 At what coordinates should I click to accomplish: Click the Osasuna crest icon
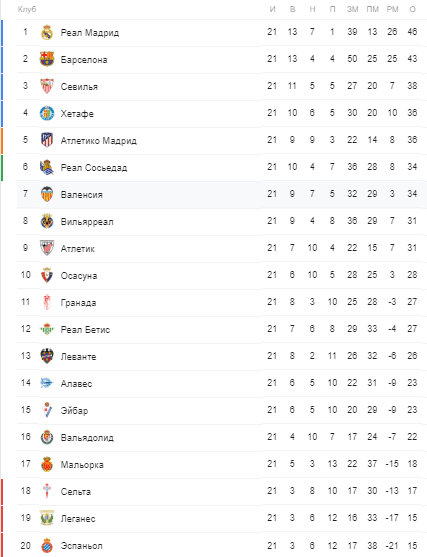(x=47, y=275)
